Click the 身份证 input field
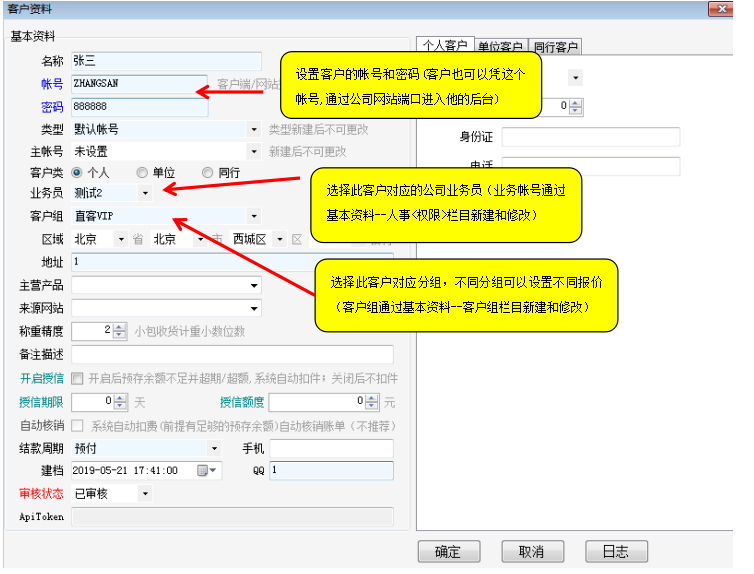This screenshot has width=754, height=574. (590, 137)
